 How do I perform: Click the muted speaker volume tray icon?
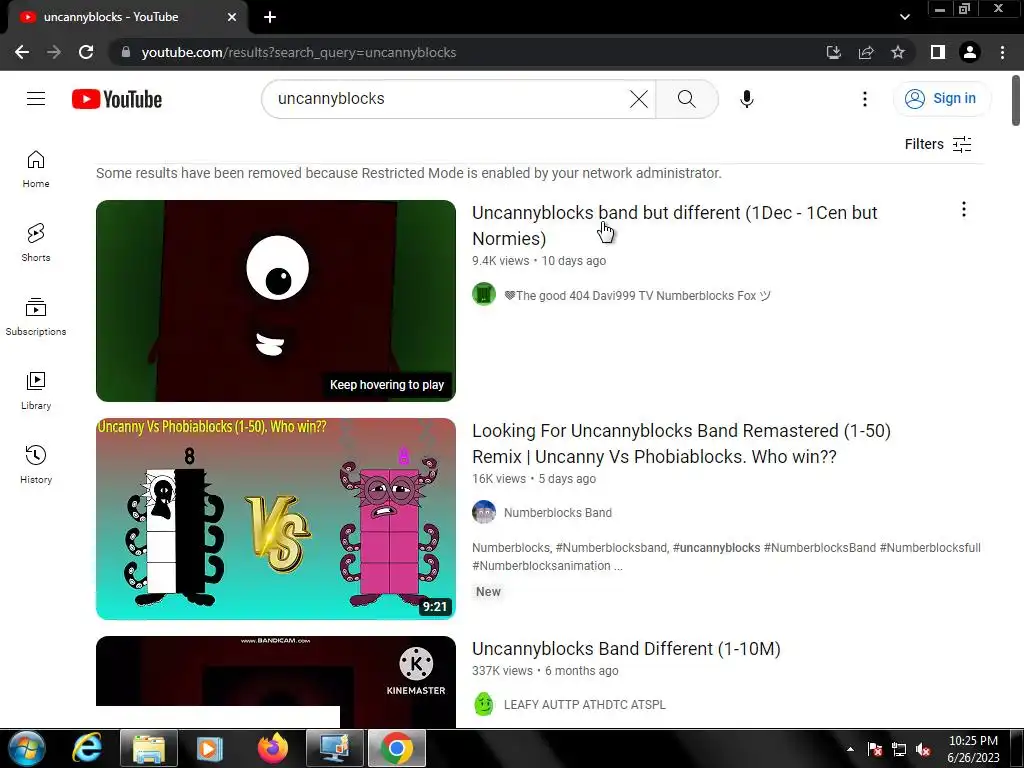(x=923, y=750)
